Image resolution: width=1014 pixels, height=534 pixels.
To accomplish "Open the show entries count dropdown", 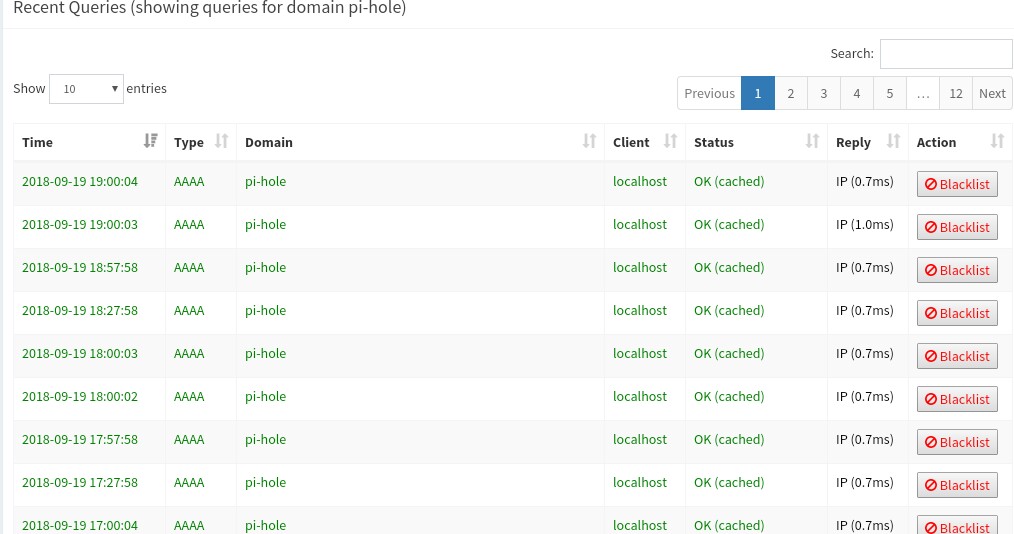I will point(86,89).
